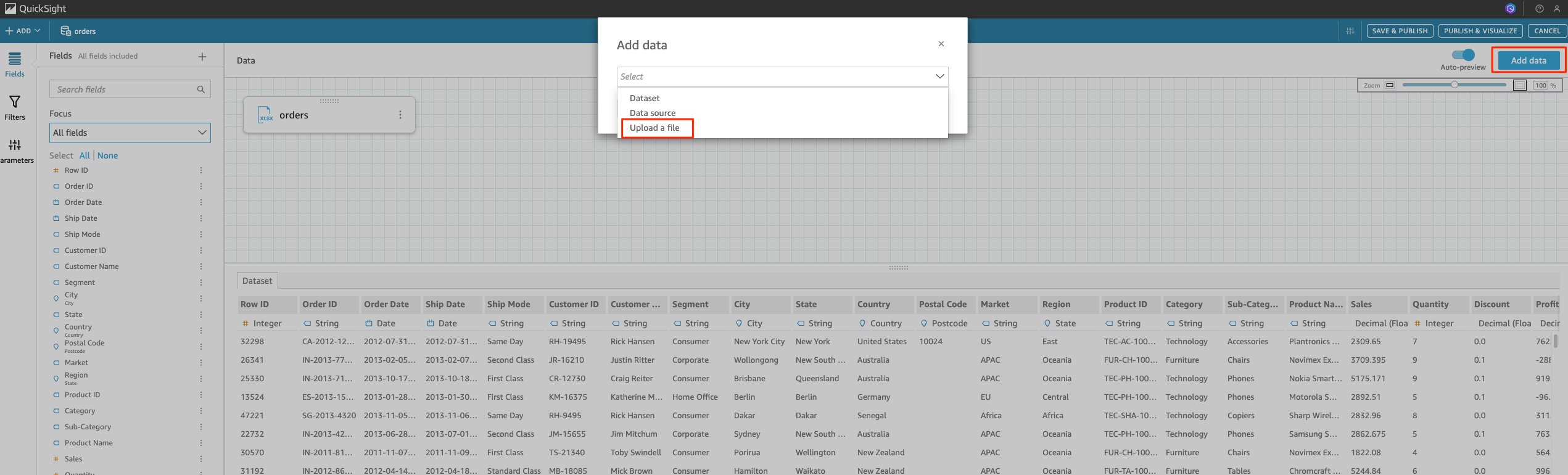Choose Upload a file option
Image resolution: width=1568 pixels, height=475 pixels.
[654, 128]
